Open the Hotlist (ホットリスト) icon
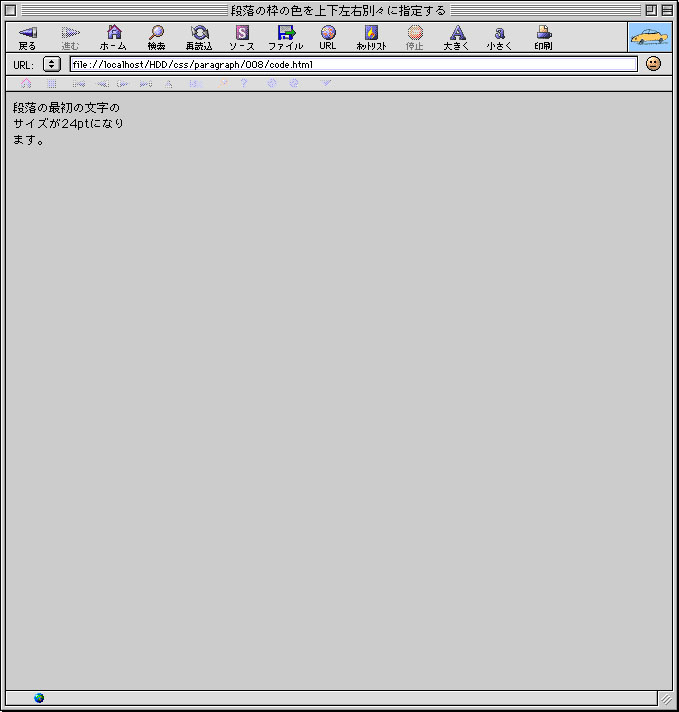Image resolution: width=679 pixels, height=712 pixels. [371, 37]
